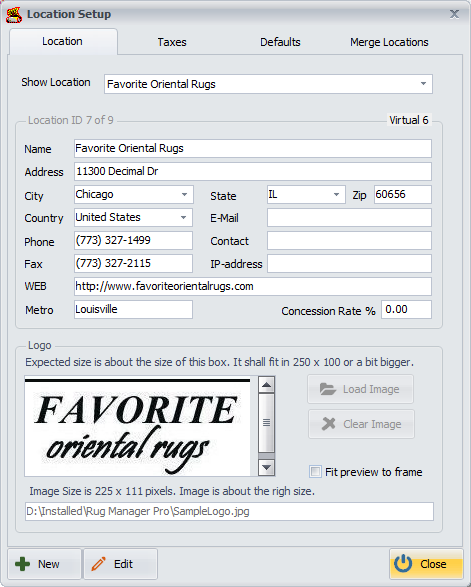Image resolution: width=471 pixels, height=587 pixels.
Task: Click the folder icon on Load Image
Action: click(x=328, y=389)
